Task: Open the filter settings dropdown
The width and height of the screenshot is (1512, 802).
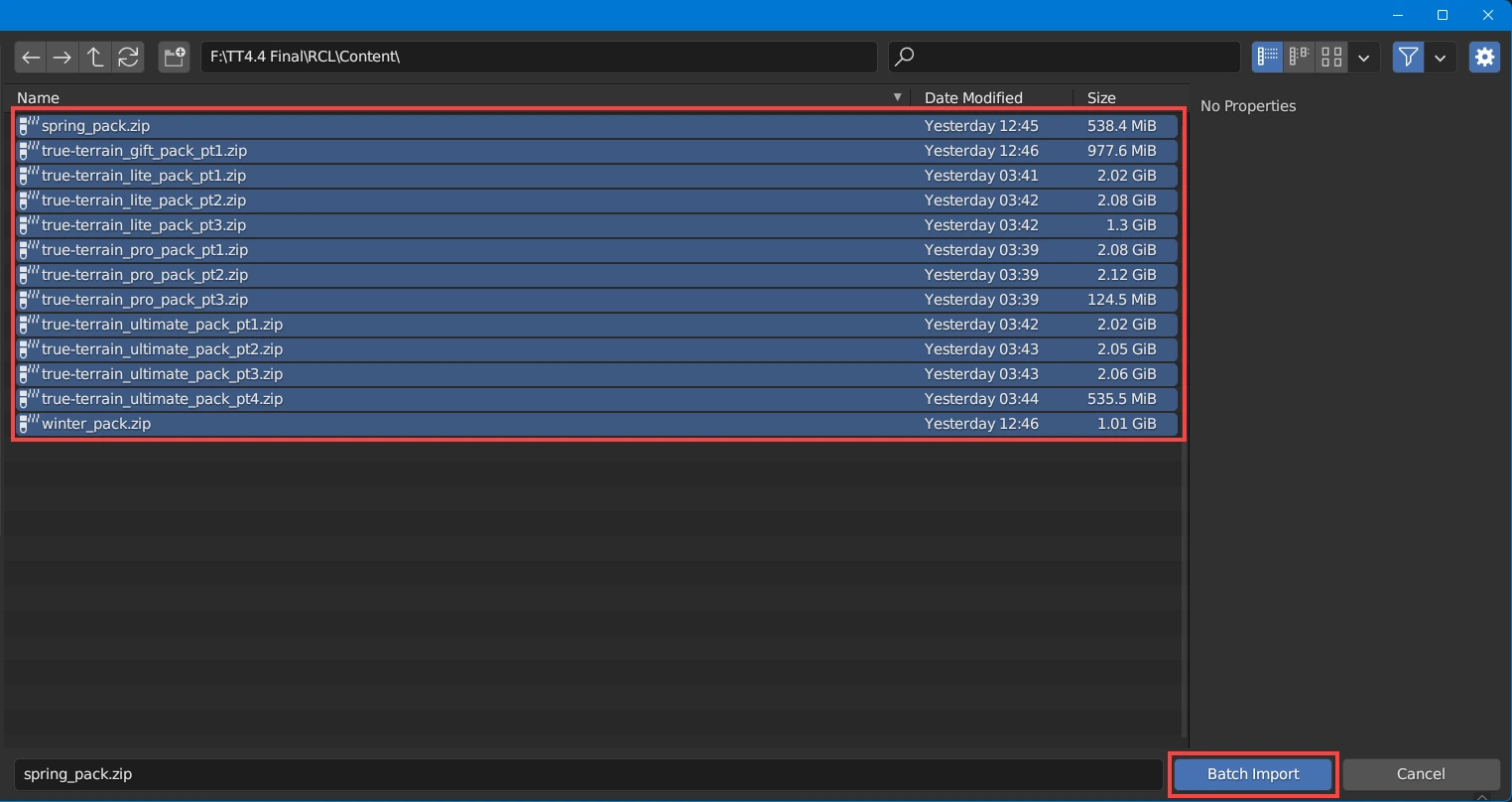Action: pos(1440,58)
